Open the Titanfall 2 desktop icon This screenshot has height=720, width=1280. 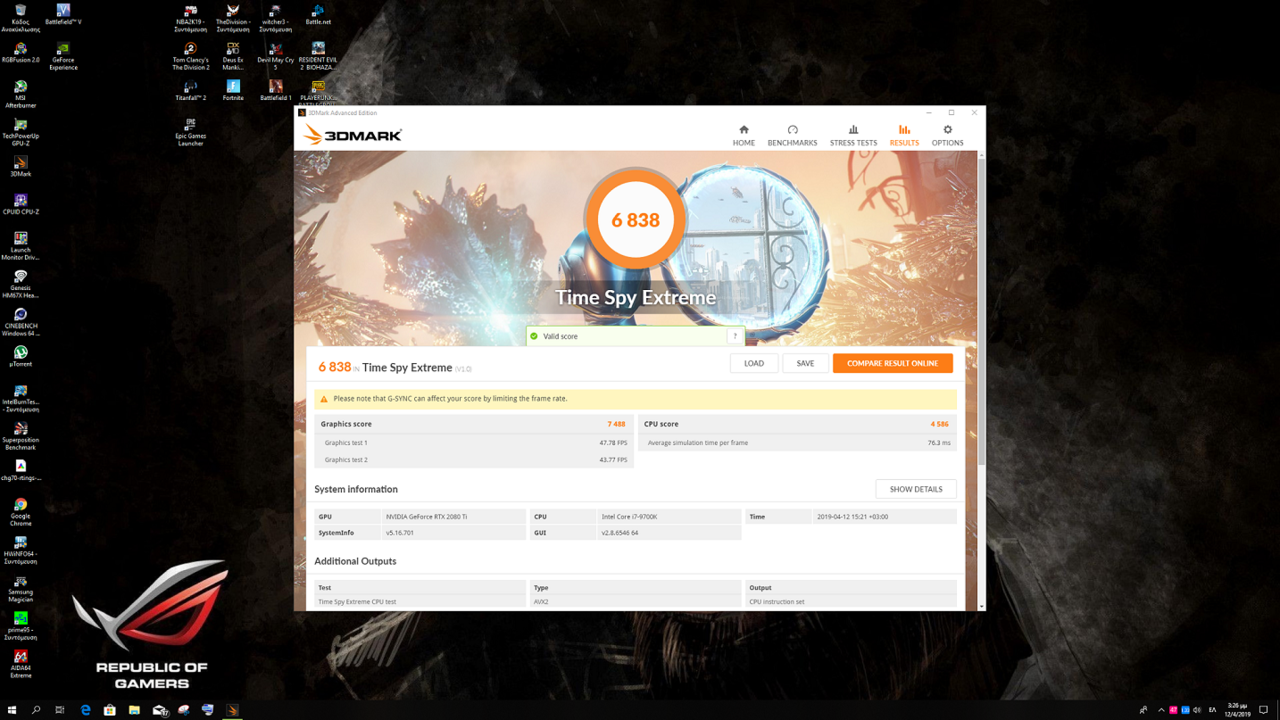(x=190, y=90)
